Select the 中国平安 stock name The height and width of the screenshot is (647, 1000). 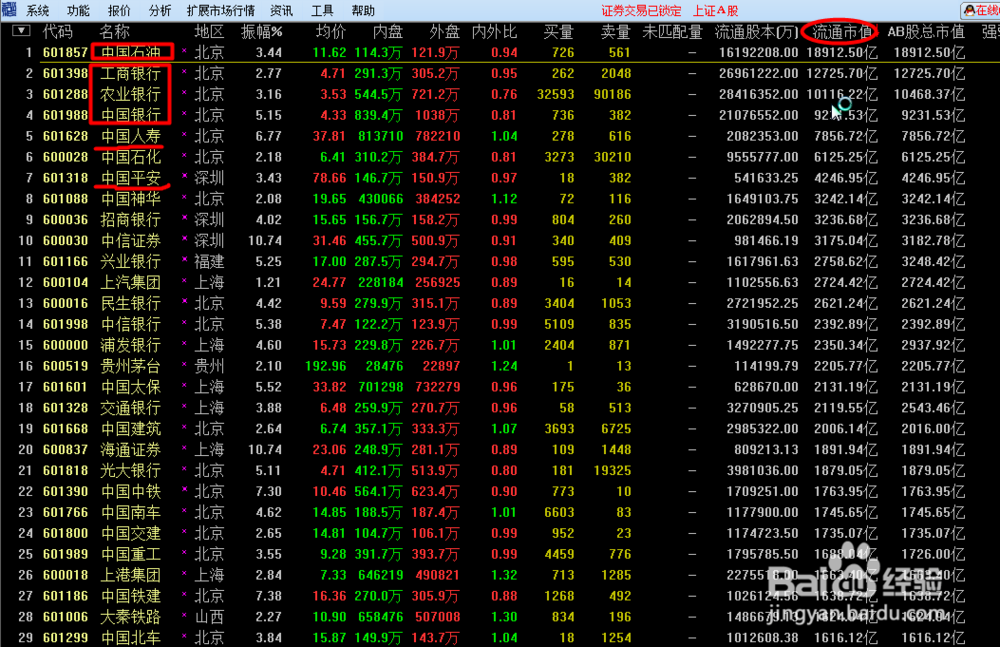(130, 178)
